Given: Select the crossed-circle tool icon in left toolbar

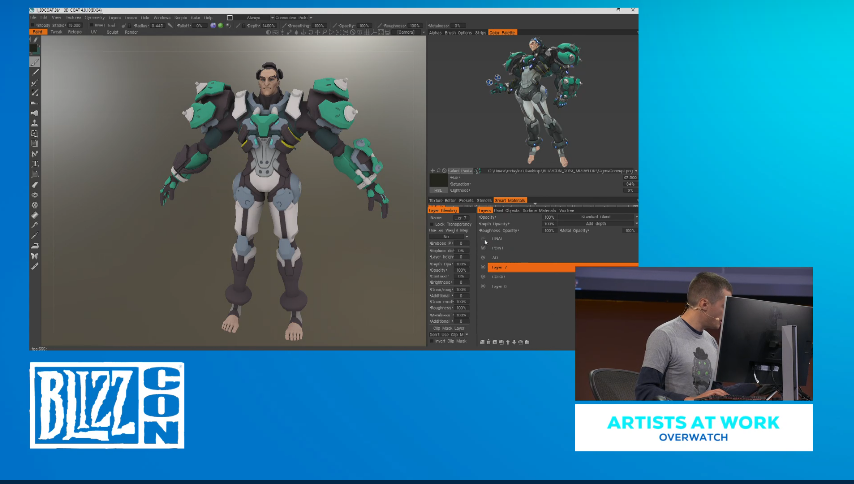Looking at the screenshot, I should coord(35,205).
